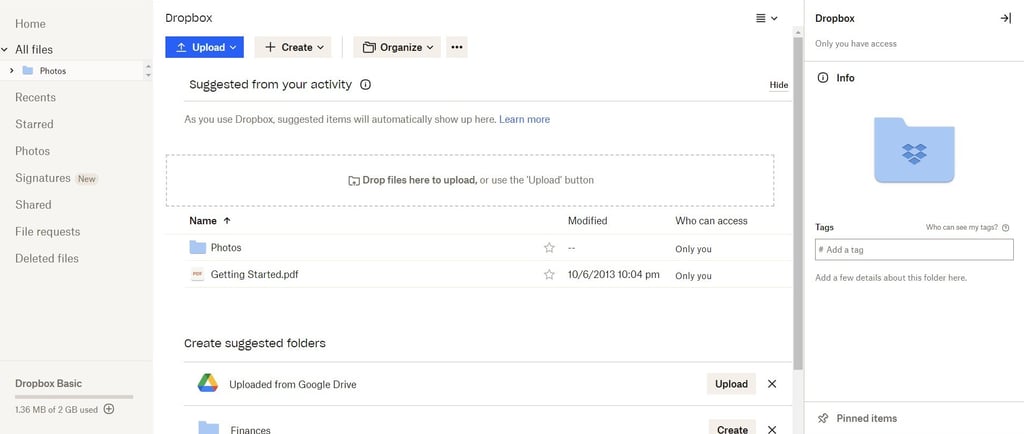Focus the Add a tag input field
This screenshot has height=434, width=1024.
point(914,249)
